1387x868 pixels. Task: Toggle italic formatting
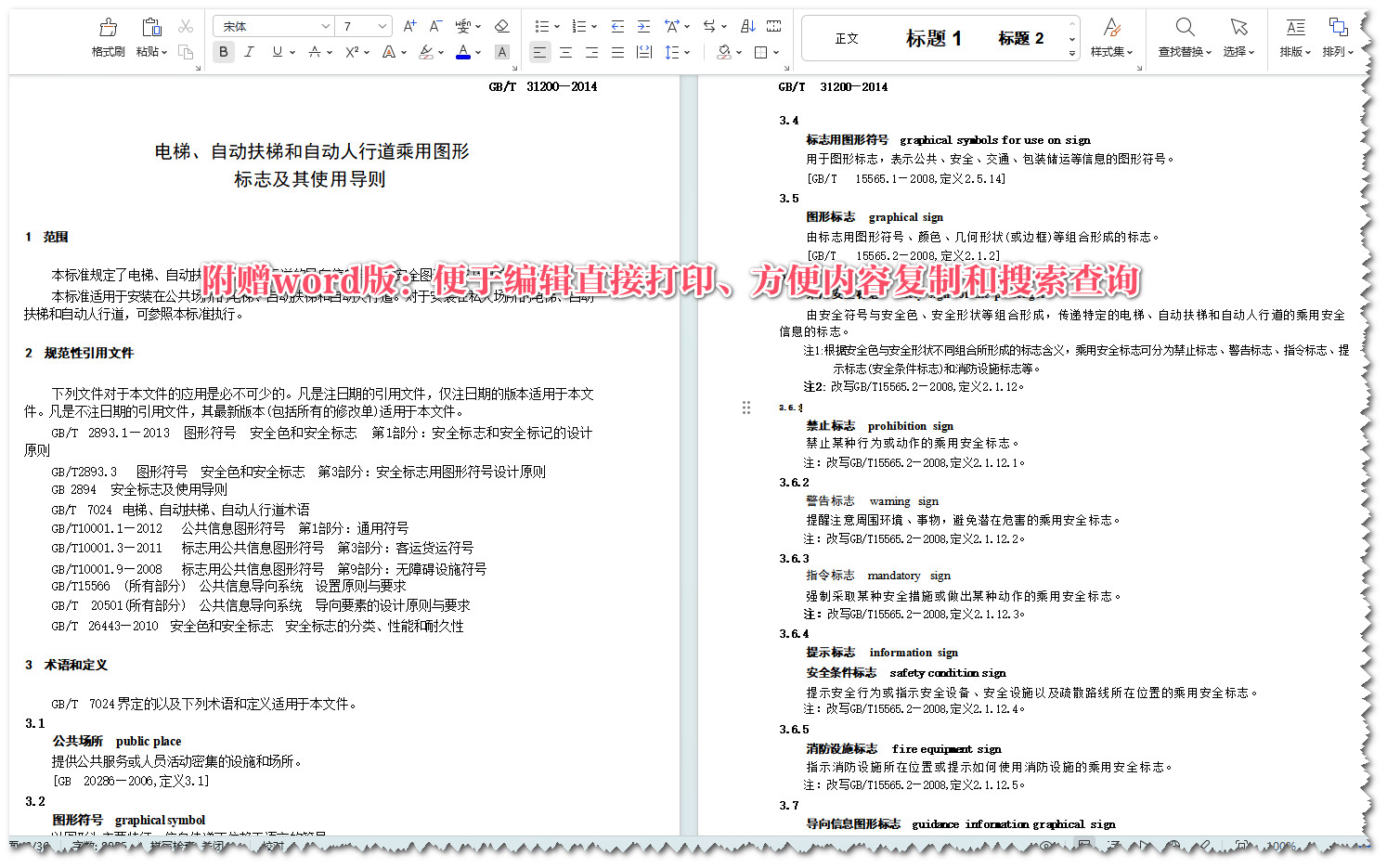coord(249,52)
